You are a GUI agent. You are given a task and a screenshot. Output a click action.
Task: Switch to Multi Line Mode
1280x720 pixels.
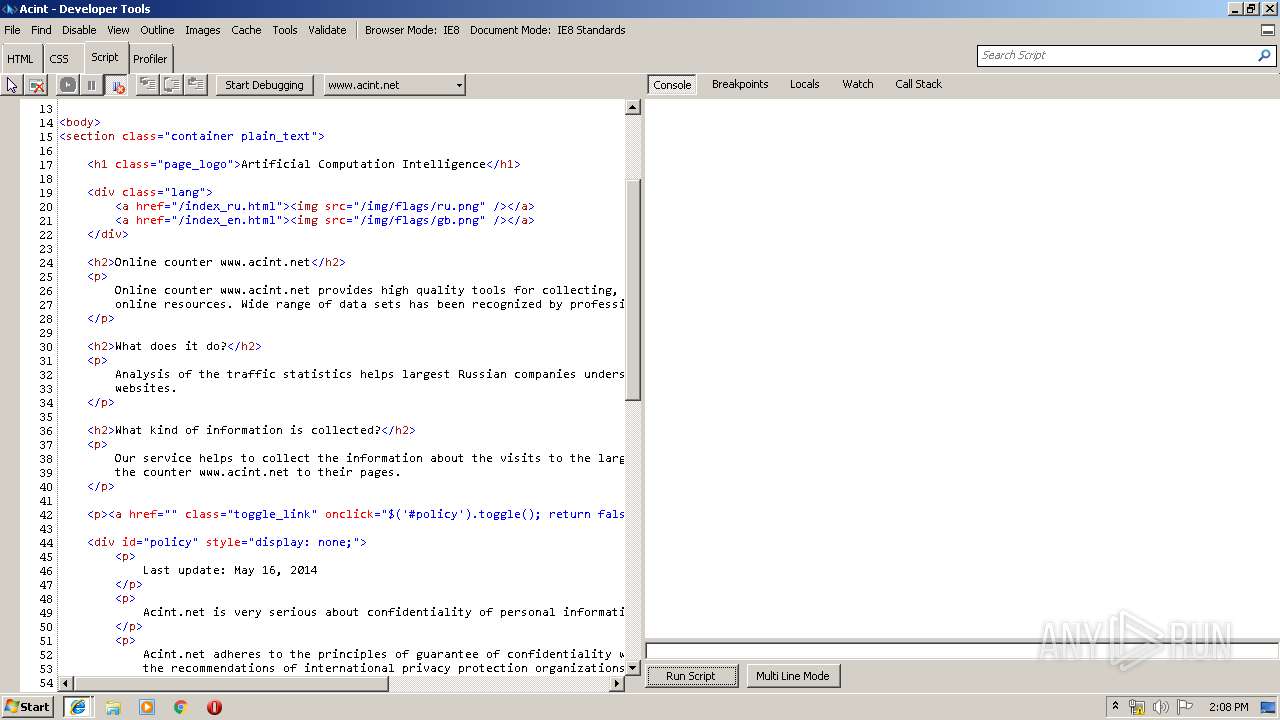pos(792,676)
